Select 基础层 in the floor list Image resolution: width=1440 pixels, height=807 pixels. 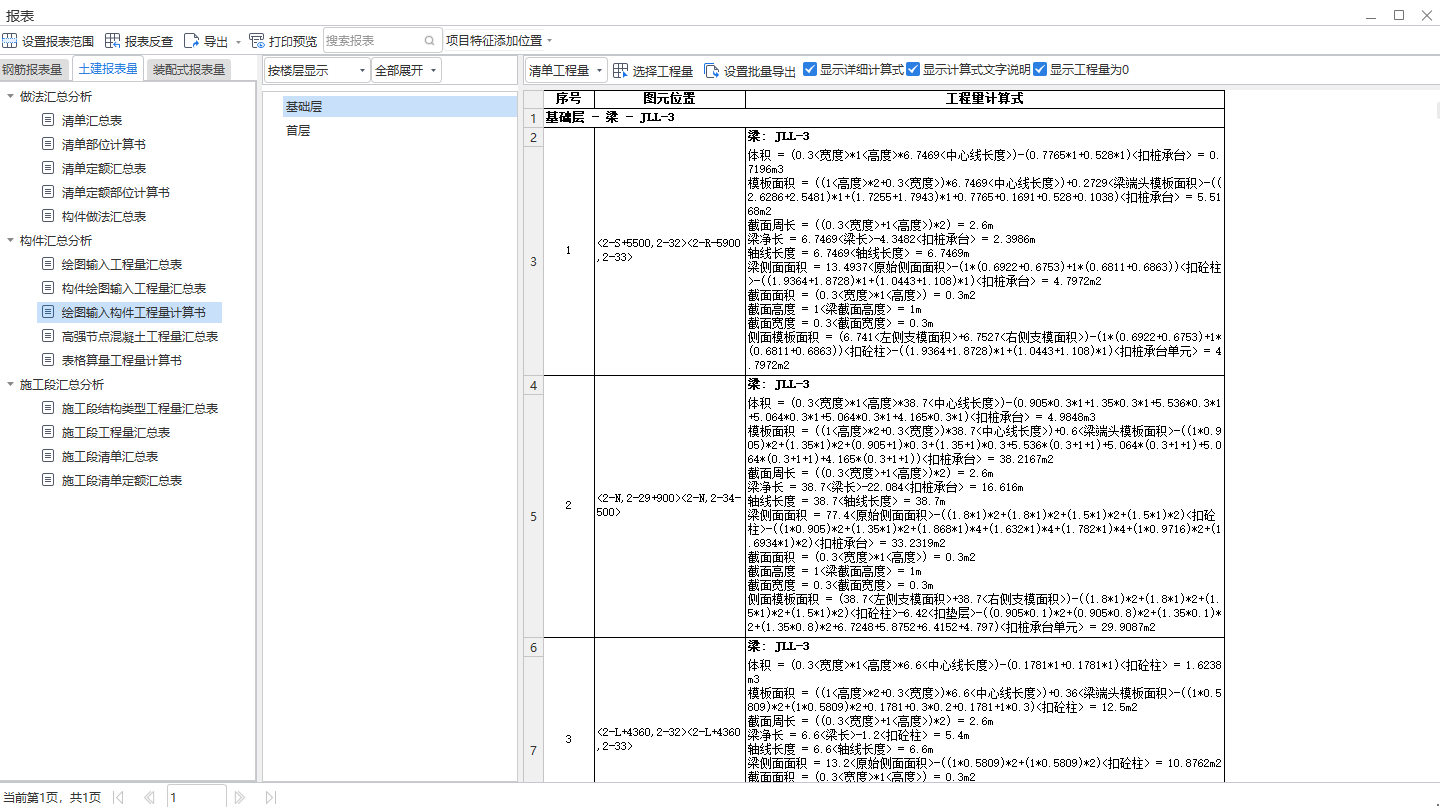pyautogui.click(x=400, y=107)
